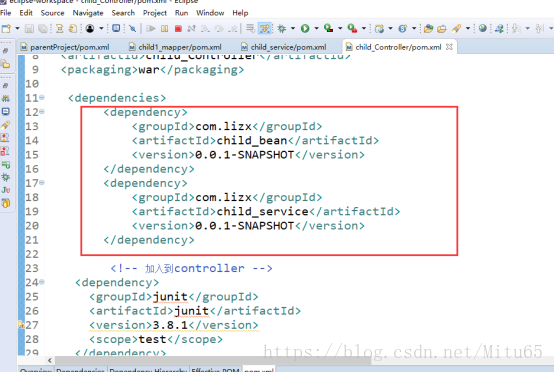Click the Resume debug icon

point(151,29)
